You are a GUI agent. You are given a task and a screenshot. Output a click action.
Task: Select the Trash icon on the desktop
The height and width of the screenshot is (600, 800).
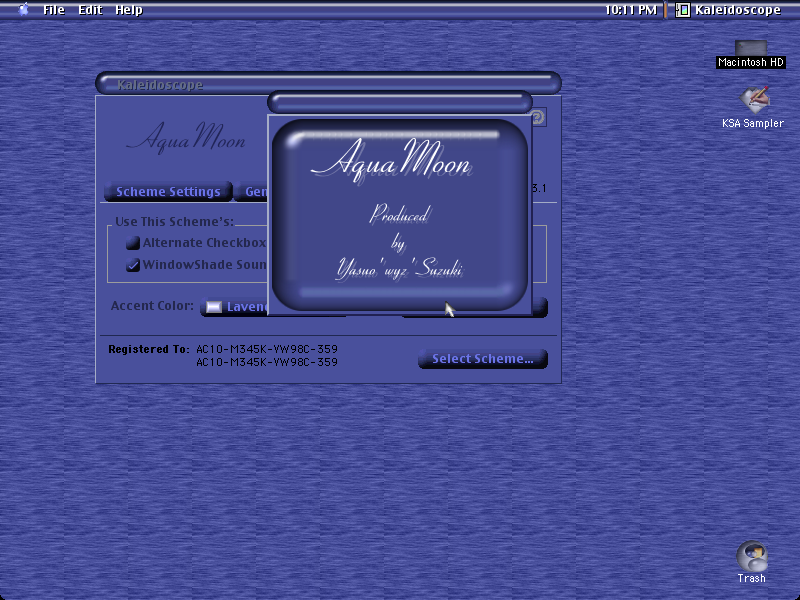(752, 562)
